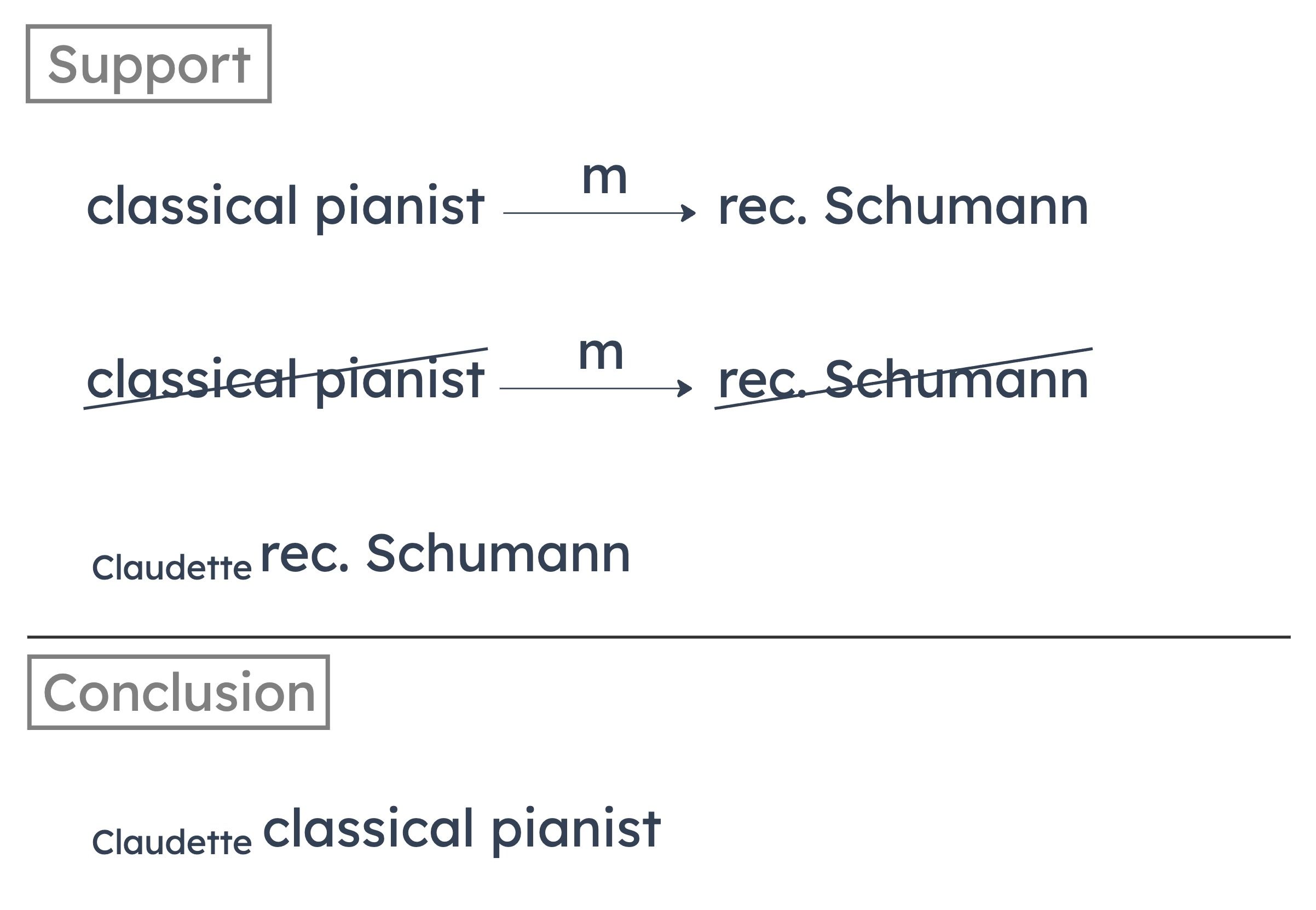Click the strikethrough line over 'classical pianist'
This screenshot has height=910, width=1316.
(285, 379)
